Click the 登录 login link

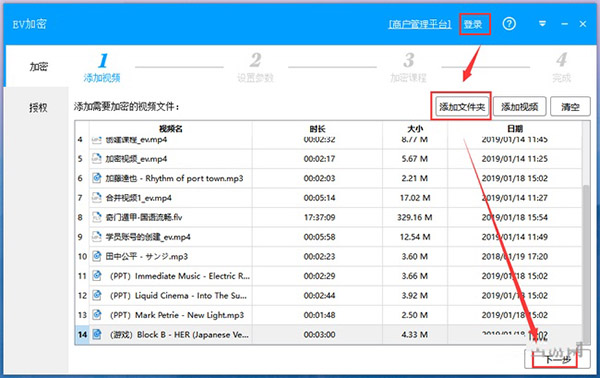coord(473,24)
